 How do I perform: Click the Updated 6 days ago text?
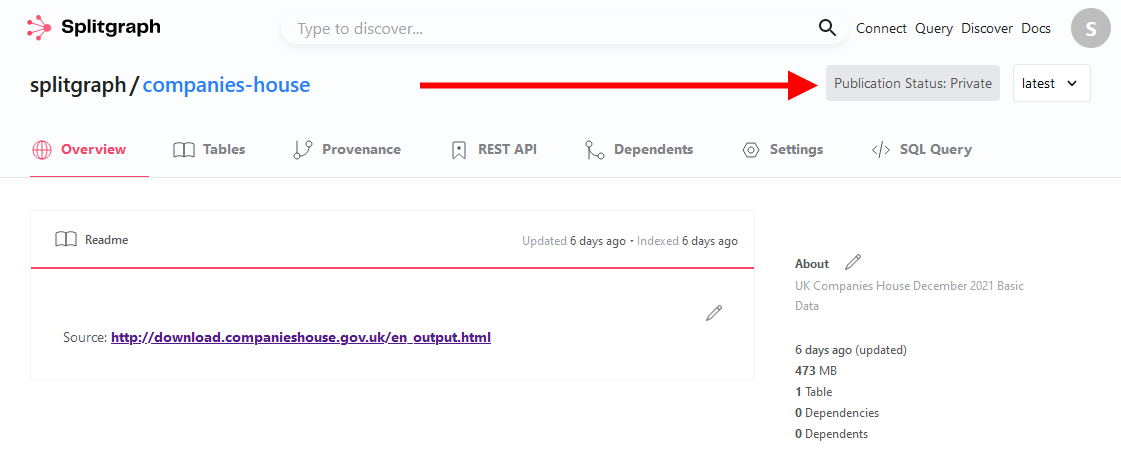(573, 241)
